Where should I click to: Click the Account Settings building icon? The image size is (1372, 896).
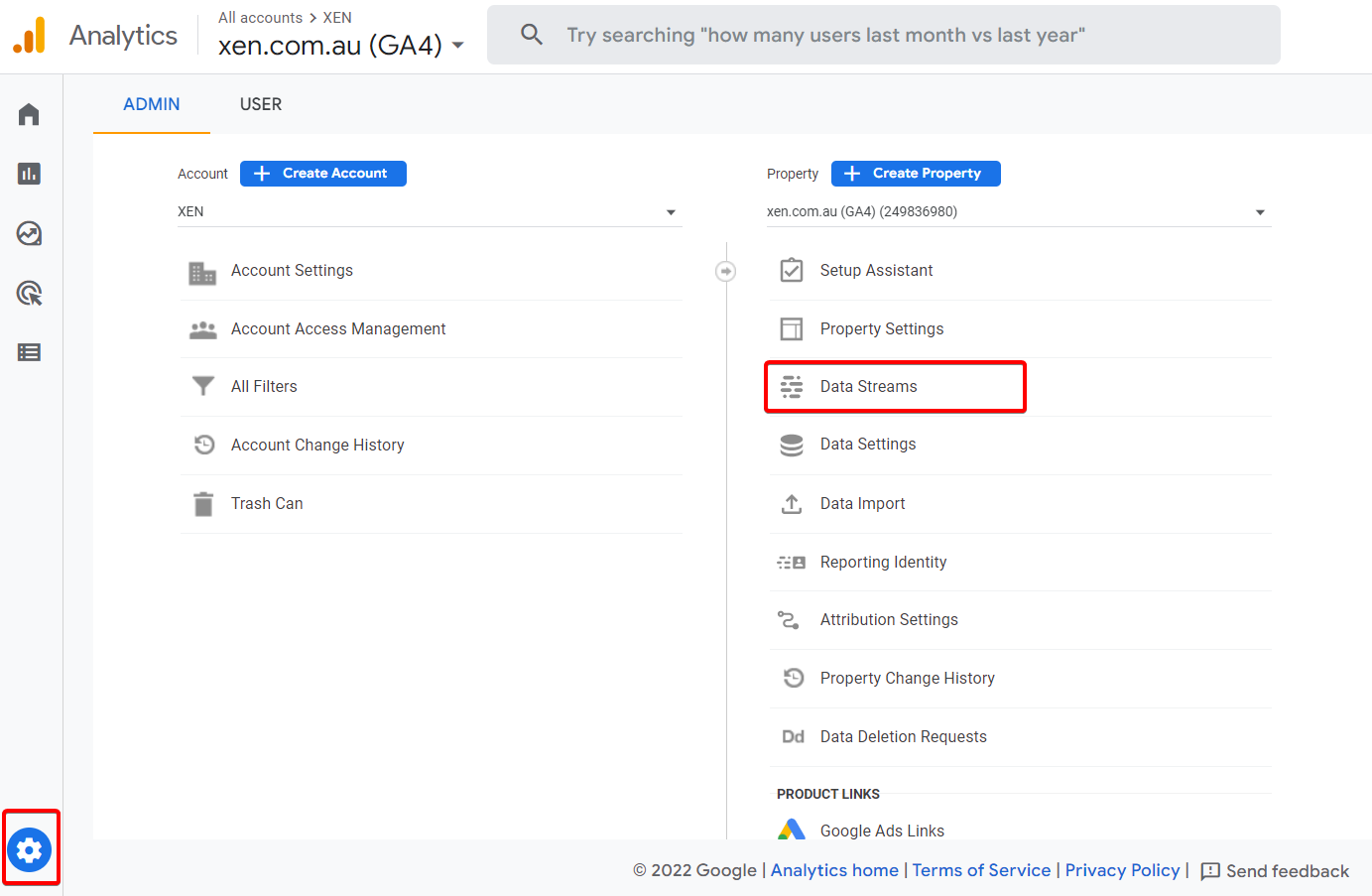click(x=202, y=272)
